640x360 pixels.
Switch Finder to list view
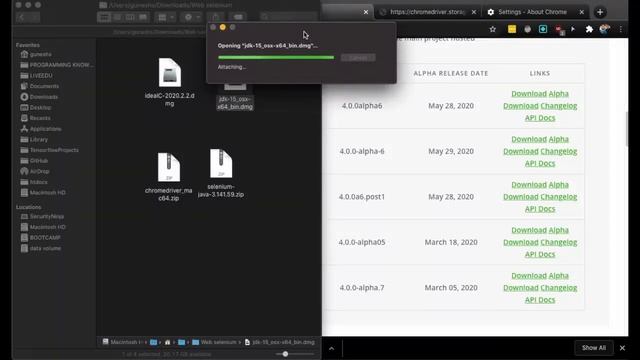coord(117,17)
